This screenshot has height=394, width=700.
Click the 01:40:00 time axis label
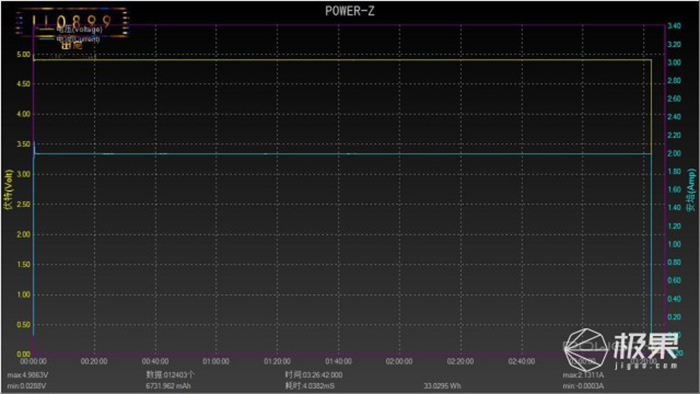[338, 361]
